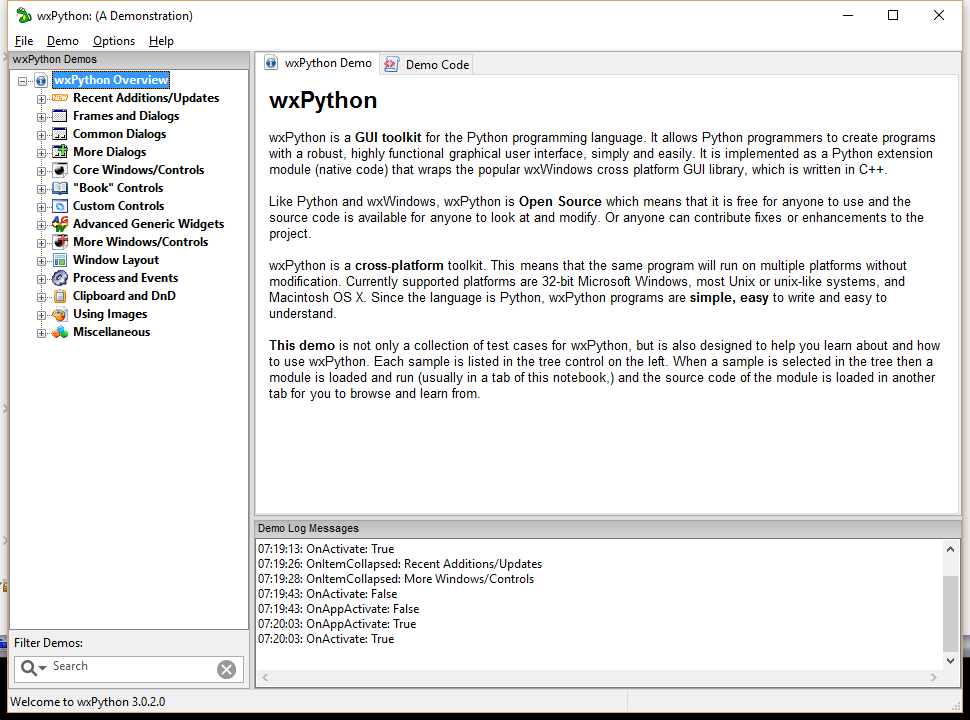The width and height of the screenshot is (970, 720).
Task: Click log entry "07:19:43: OnAppActivate: False"
Action: (338, 609)
